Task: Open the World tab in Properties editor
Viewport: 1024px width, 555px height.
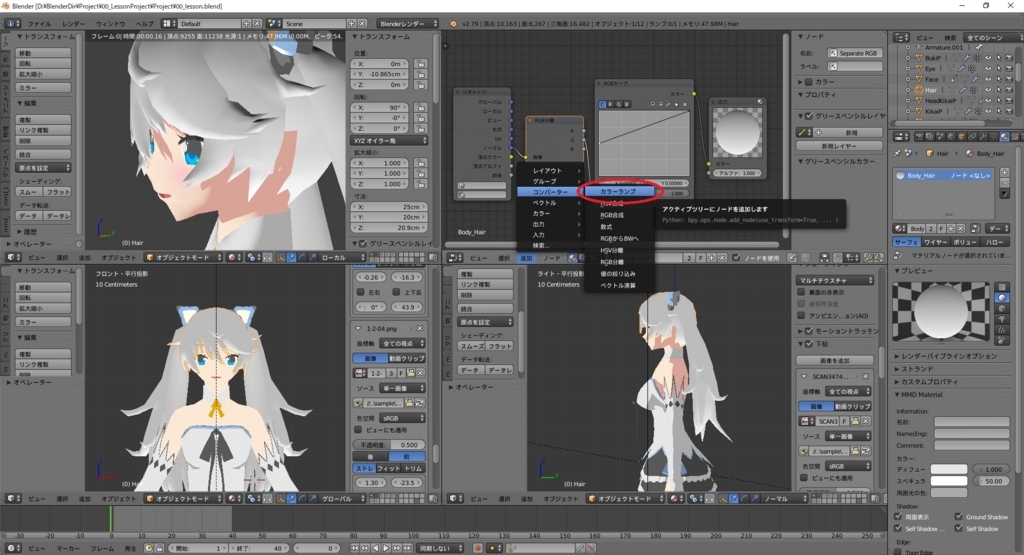Action: pyautogui.click(x=951, y=136)
